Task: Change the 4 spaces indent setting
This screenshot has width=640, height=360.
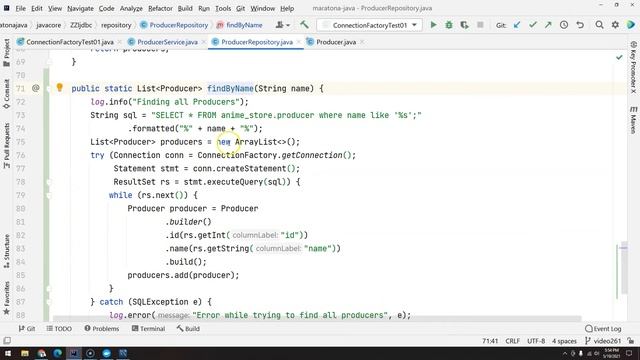Action: 564,341
